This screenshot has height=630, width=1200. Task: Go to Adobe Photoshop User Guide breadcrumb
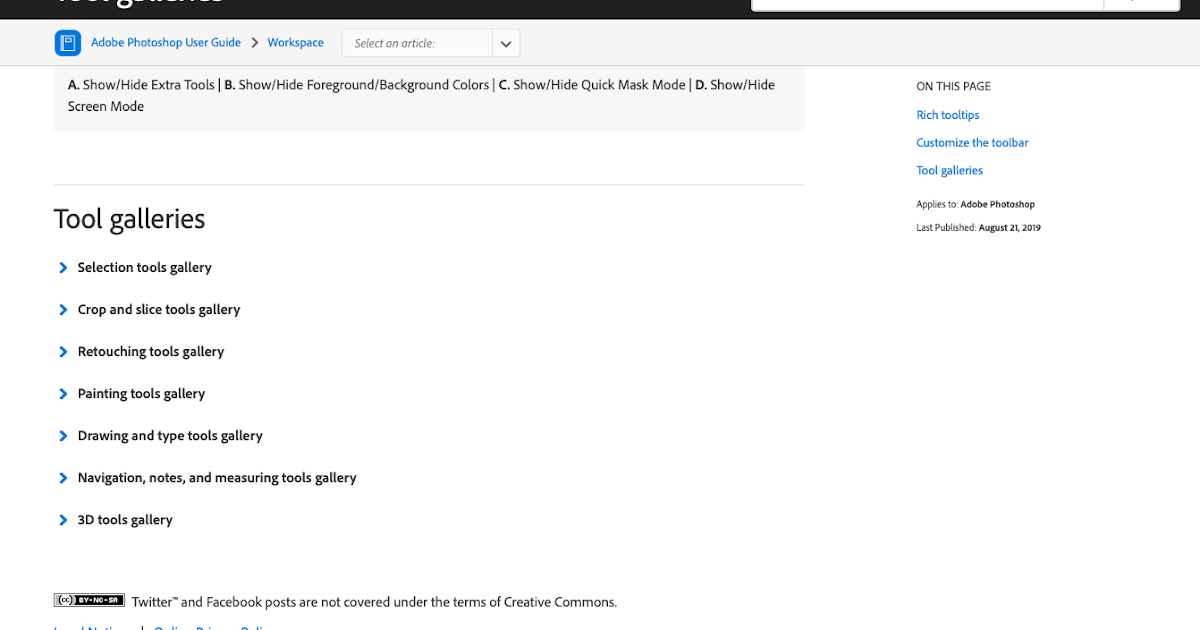click(x=166, y=43)
